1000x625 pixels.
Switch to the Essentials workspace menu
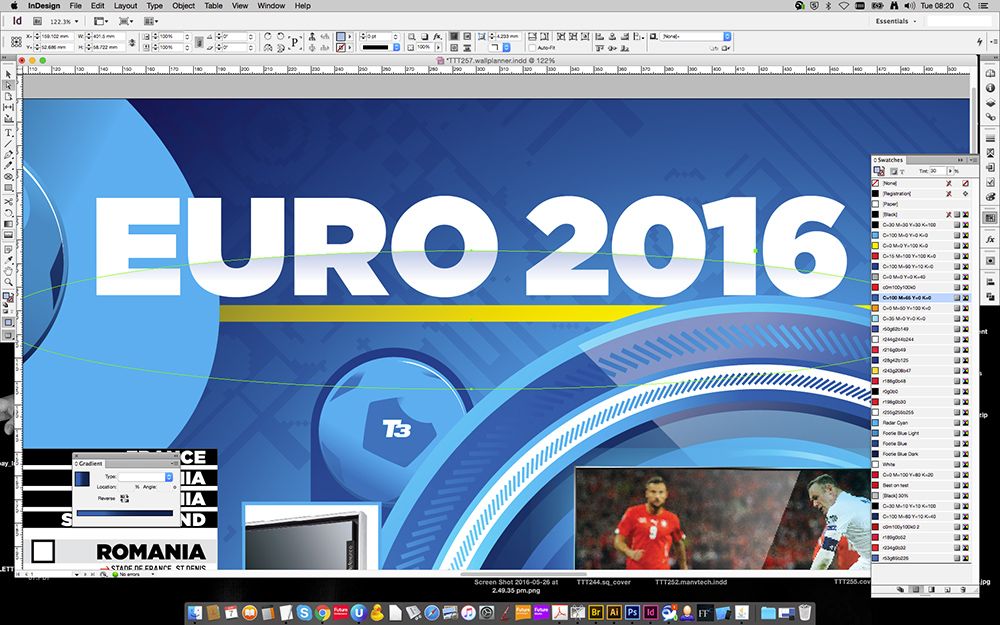point(893,19)
